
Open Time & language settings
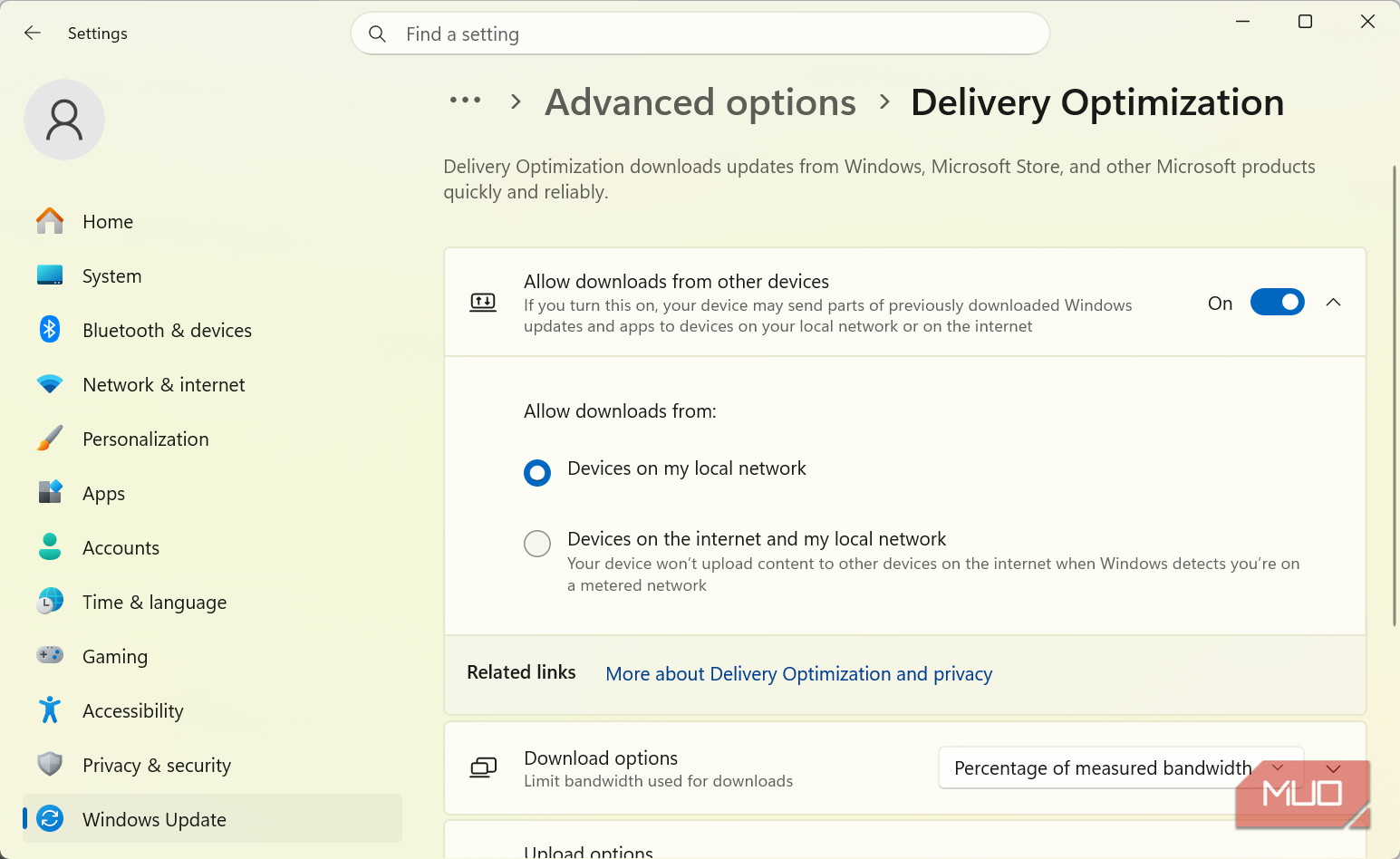[213, 602]
